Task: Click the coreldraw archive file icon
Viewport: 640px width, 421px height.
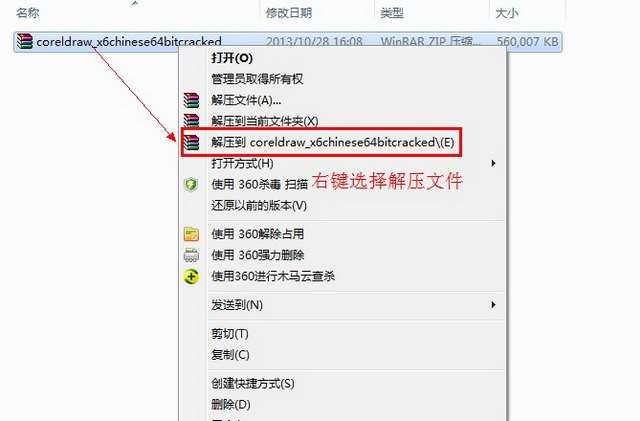Action: click(24, 41)
